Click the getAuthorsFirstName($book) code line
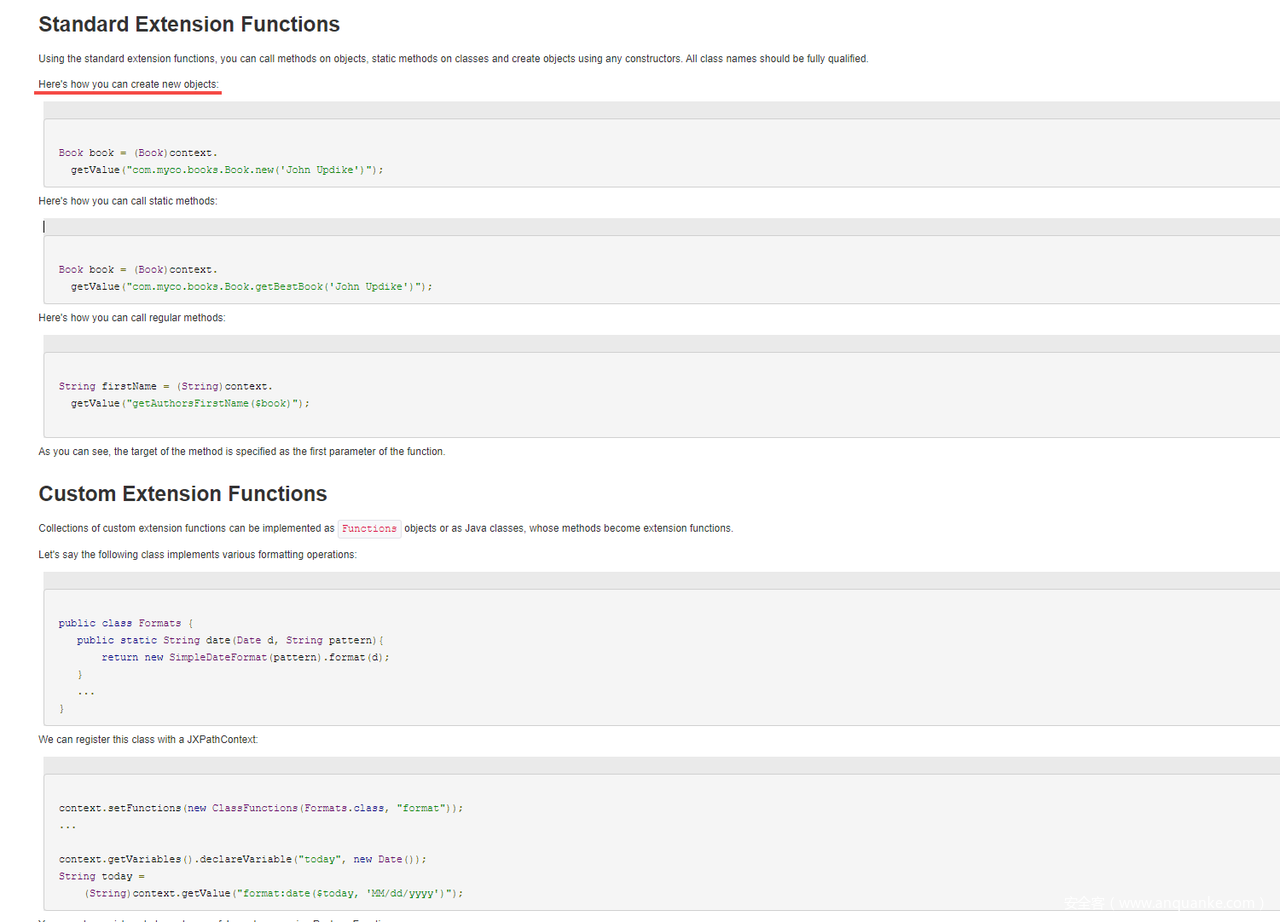1280x922 pixels. (x=190, y=404)
